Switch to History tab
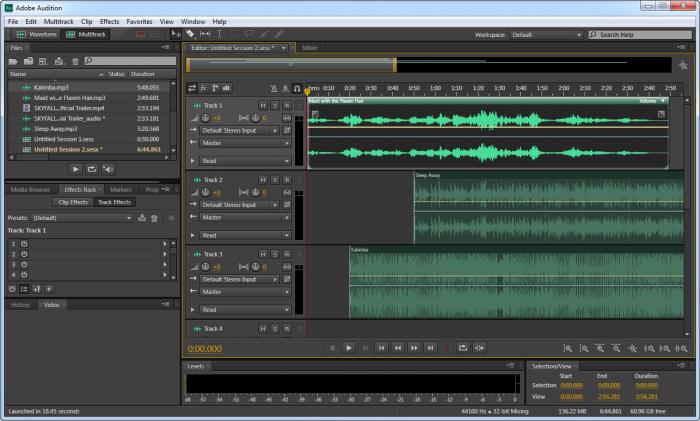Screen dimensions: 700x421 [20, 305]
